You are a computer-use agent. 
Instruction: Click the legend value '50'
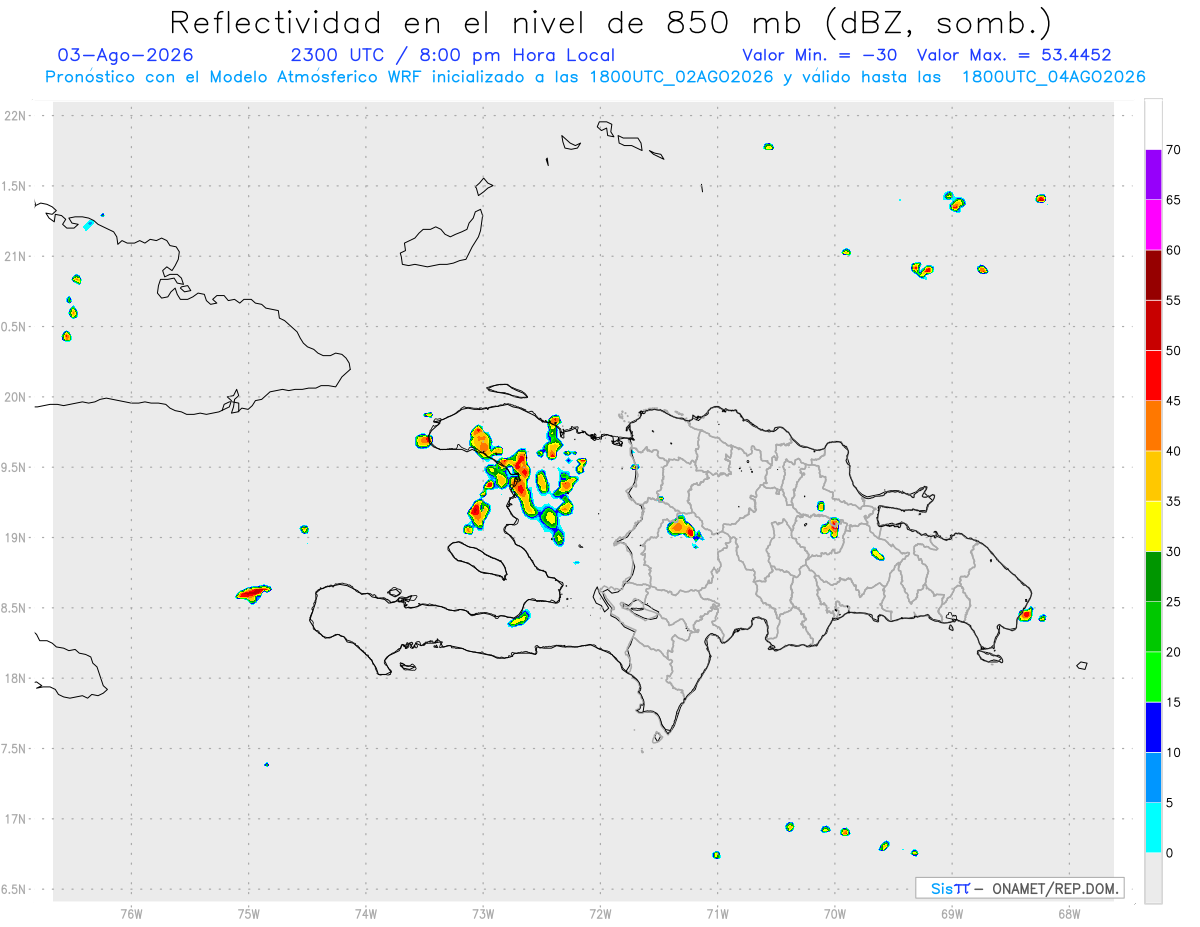tap(1173, 351)
